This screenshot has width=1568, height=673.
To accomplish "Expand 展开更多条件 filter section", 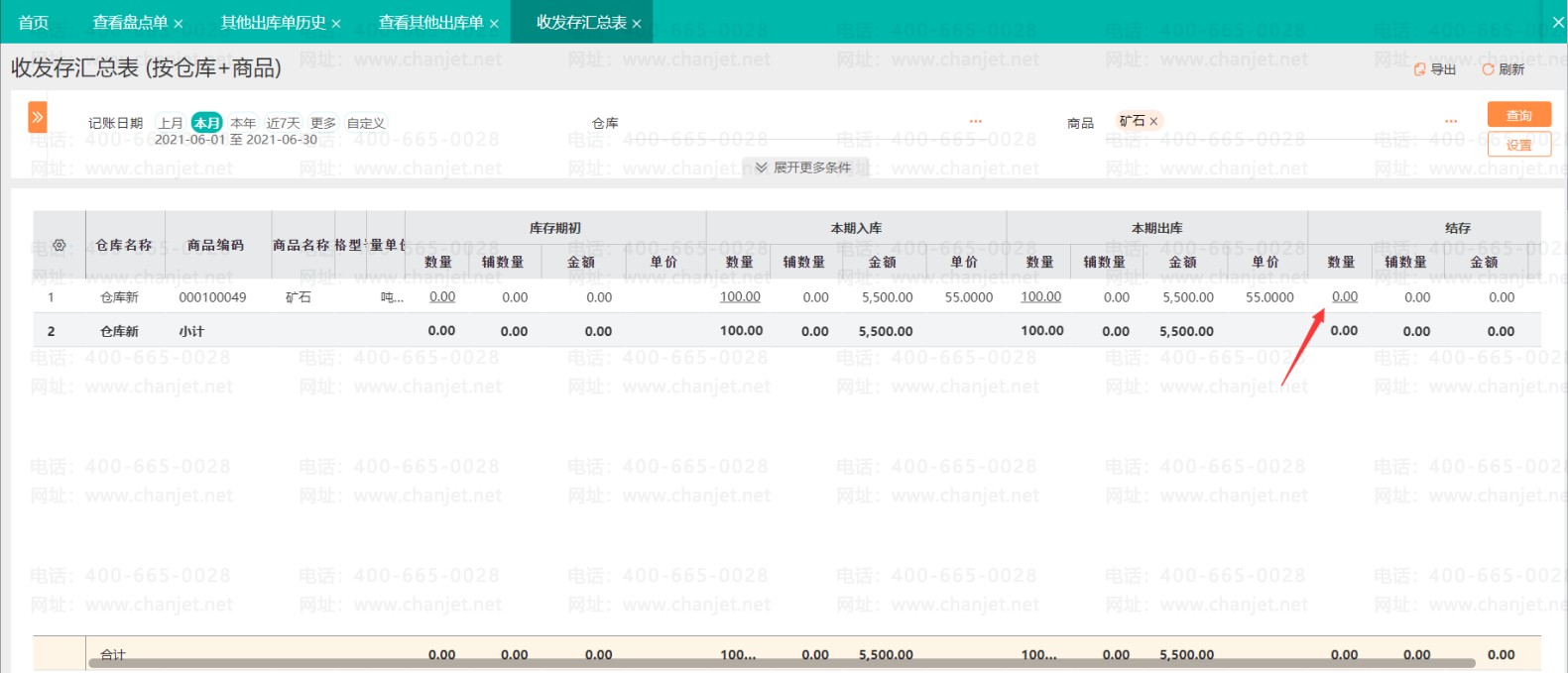I will 803,168.
